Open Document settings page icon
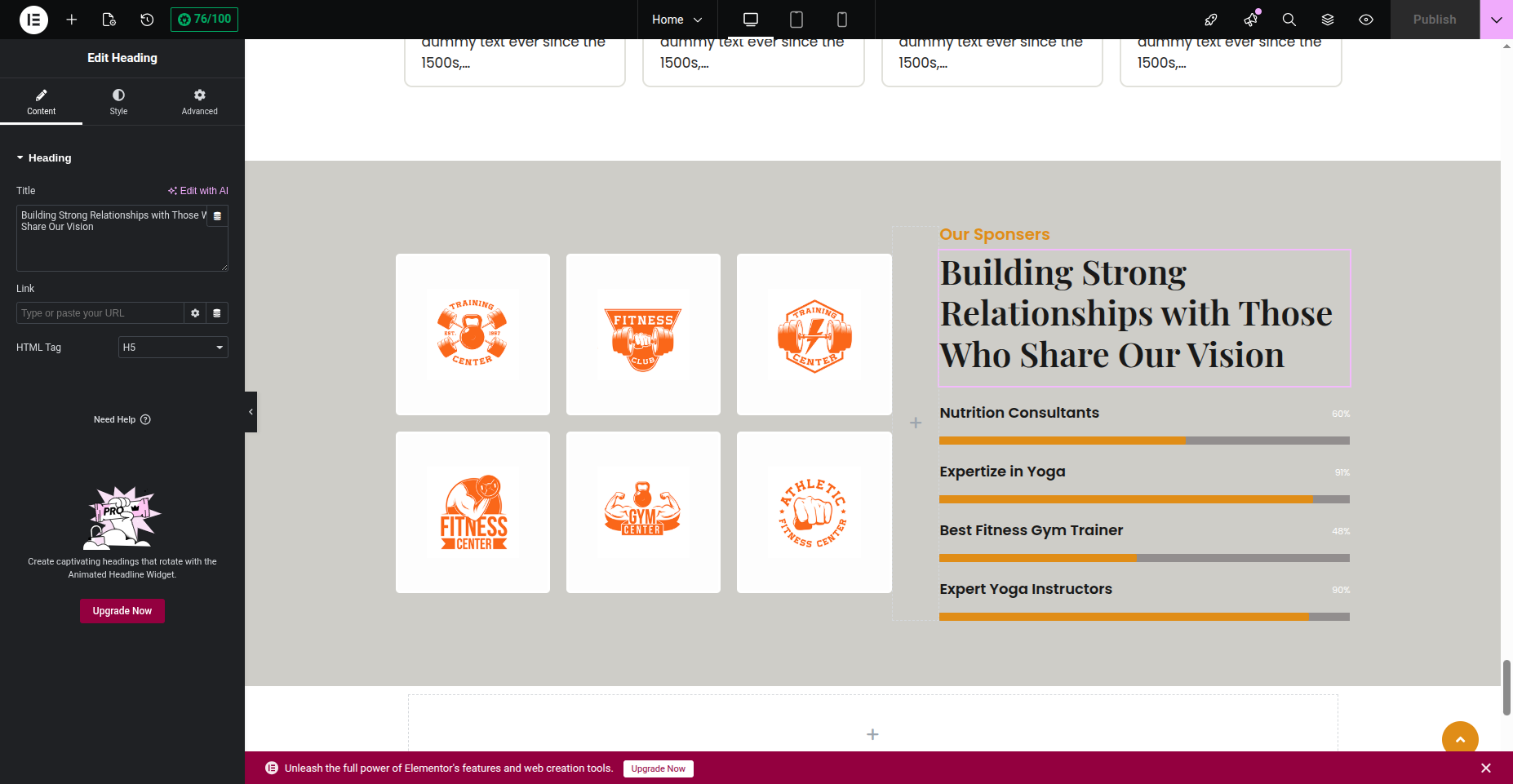Image resolution: width=1513 pixels, height=784 pixels. coord(109,20)
